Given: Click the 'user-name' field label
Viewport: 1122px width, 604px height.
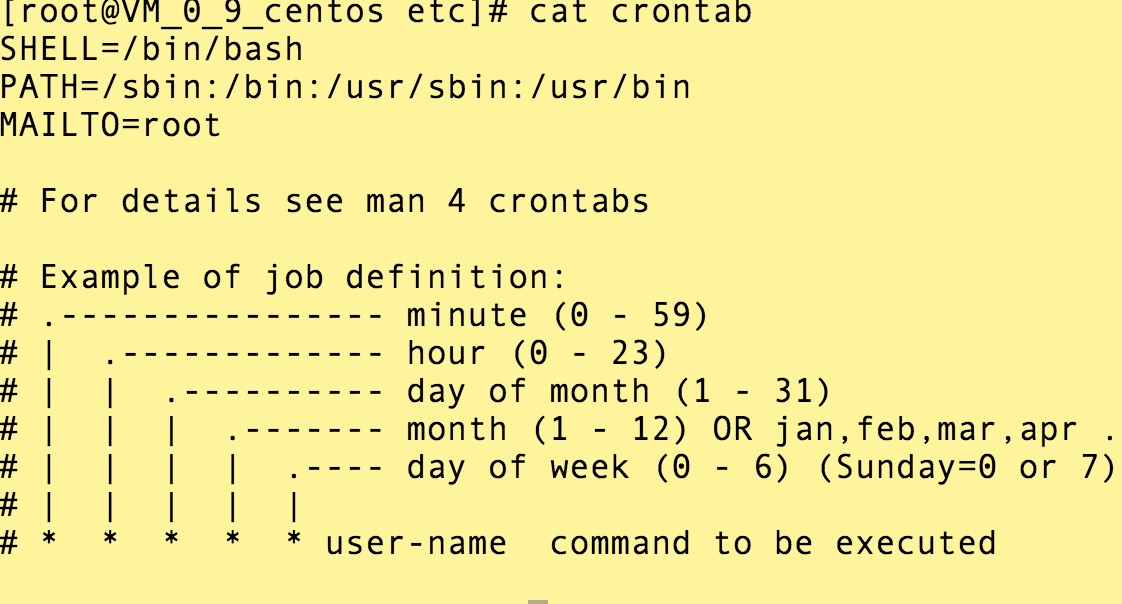Looking at the screenshot, I should pos(416,544).
